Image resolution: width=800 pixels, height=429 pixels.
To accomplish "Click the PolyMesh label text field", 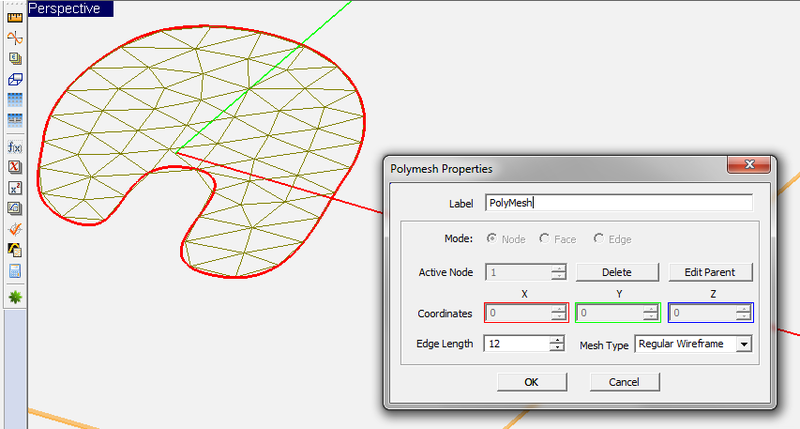I will 618,203.
